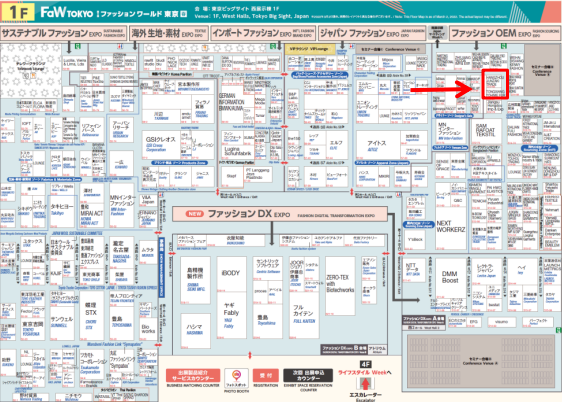Image resolution: width=562 pixels, height=402 pixels.
Task: Click the ISAM RAFOAT TEKSTIL booth
Action: 485,130
